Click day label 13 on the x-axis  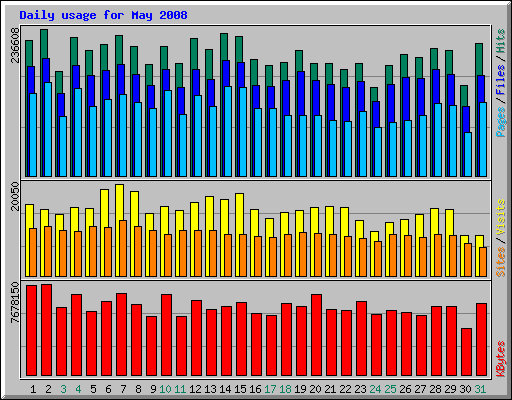point(210,389)
